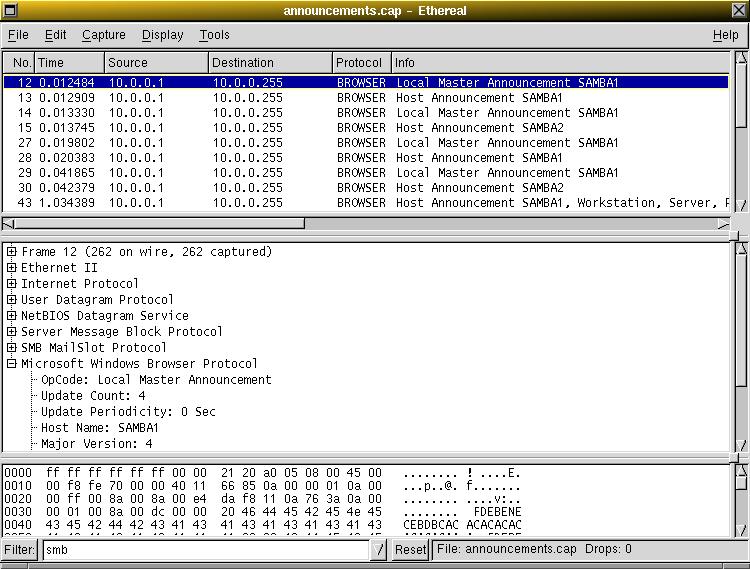Expand the Frame 12 tree node

(11, 252)
